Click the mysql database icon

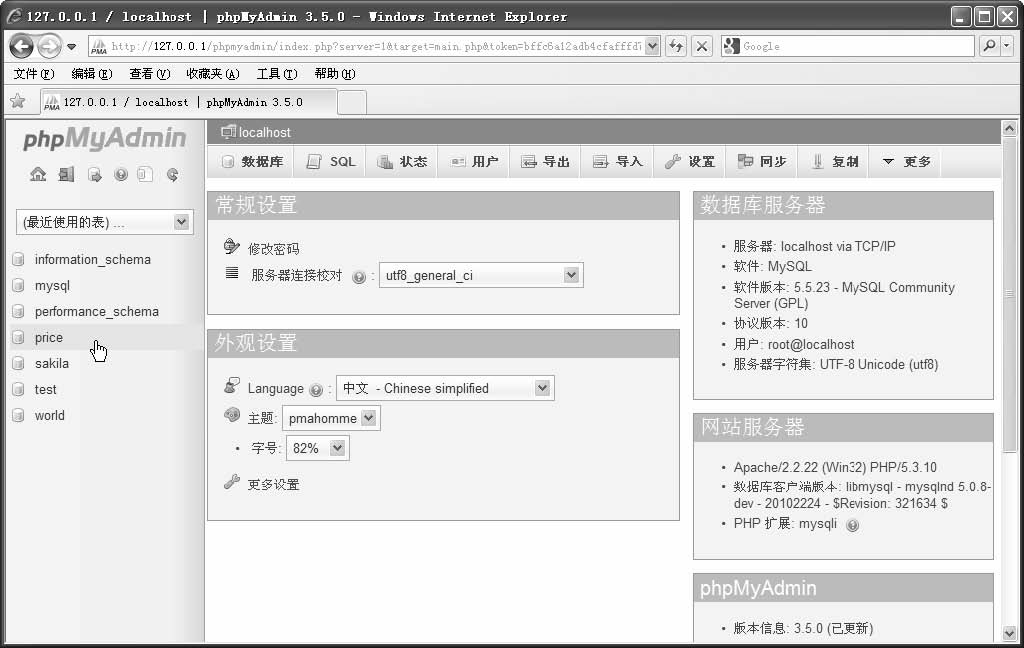coord(18,285)
